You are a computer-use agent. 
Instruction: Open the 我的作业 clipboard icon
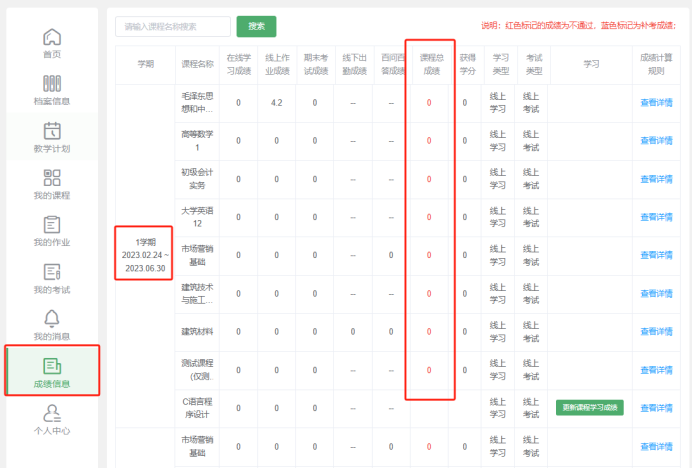click(52, 225)
